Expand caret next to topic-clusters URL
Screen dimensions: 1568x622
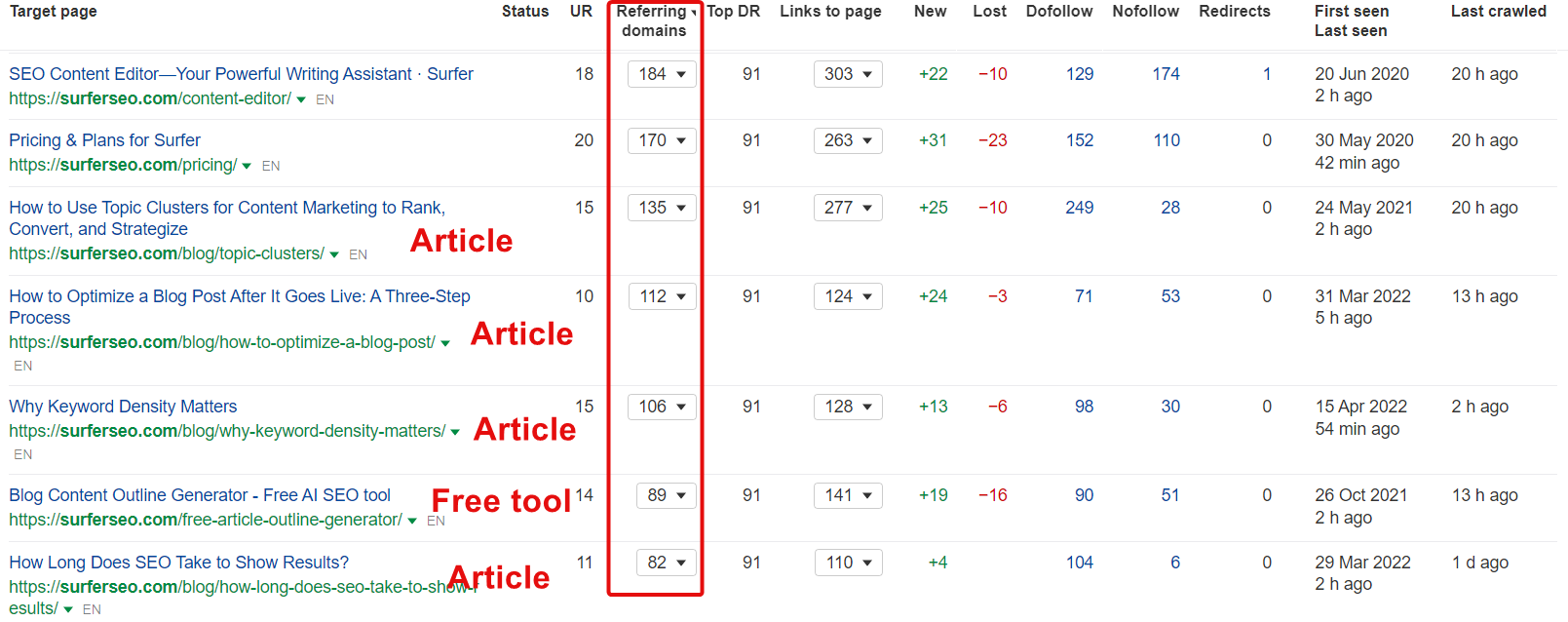coord(334,254)
